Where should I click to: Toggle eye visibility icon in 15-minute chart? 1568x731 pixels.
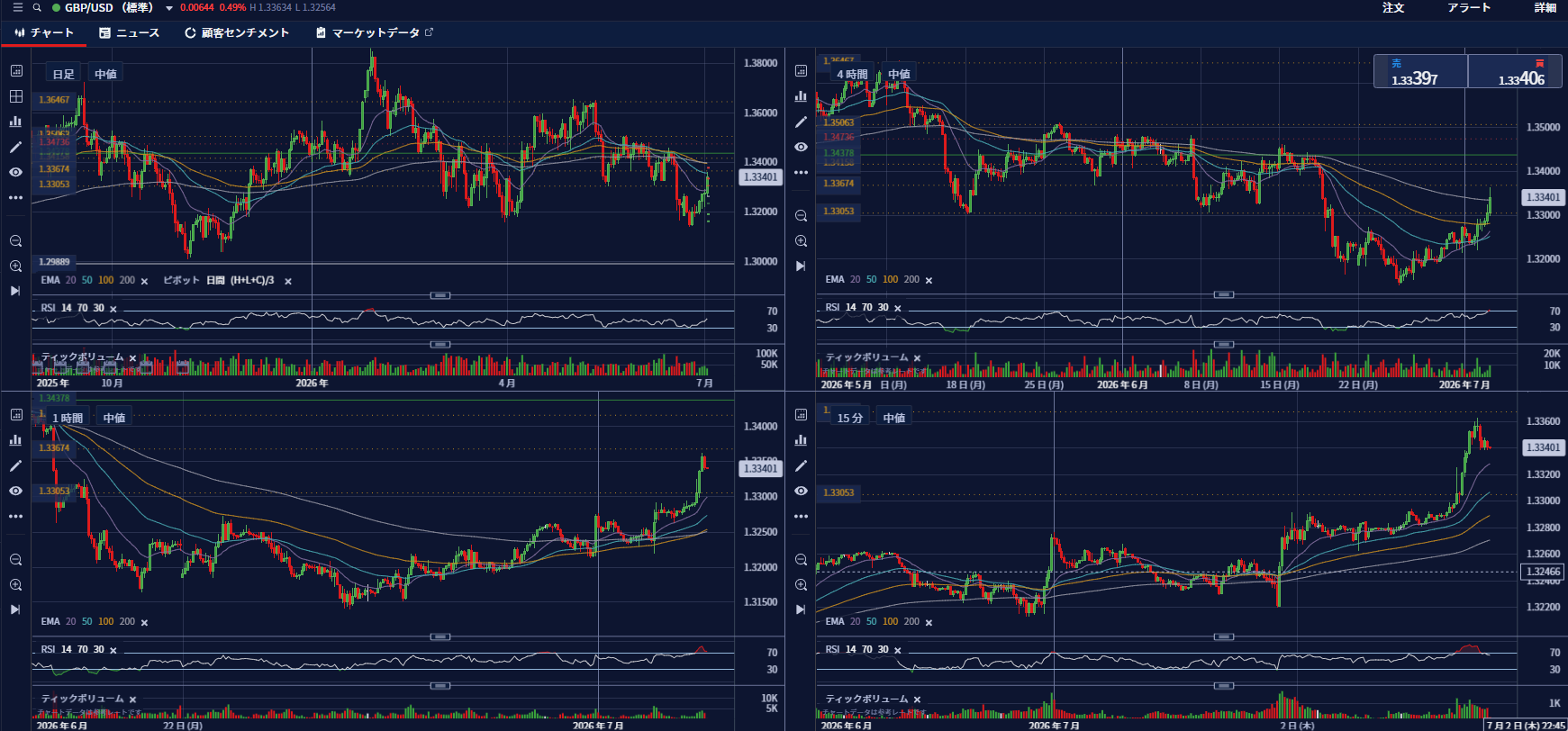[801, 491]
